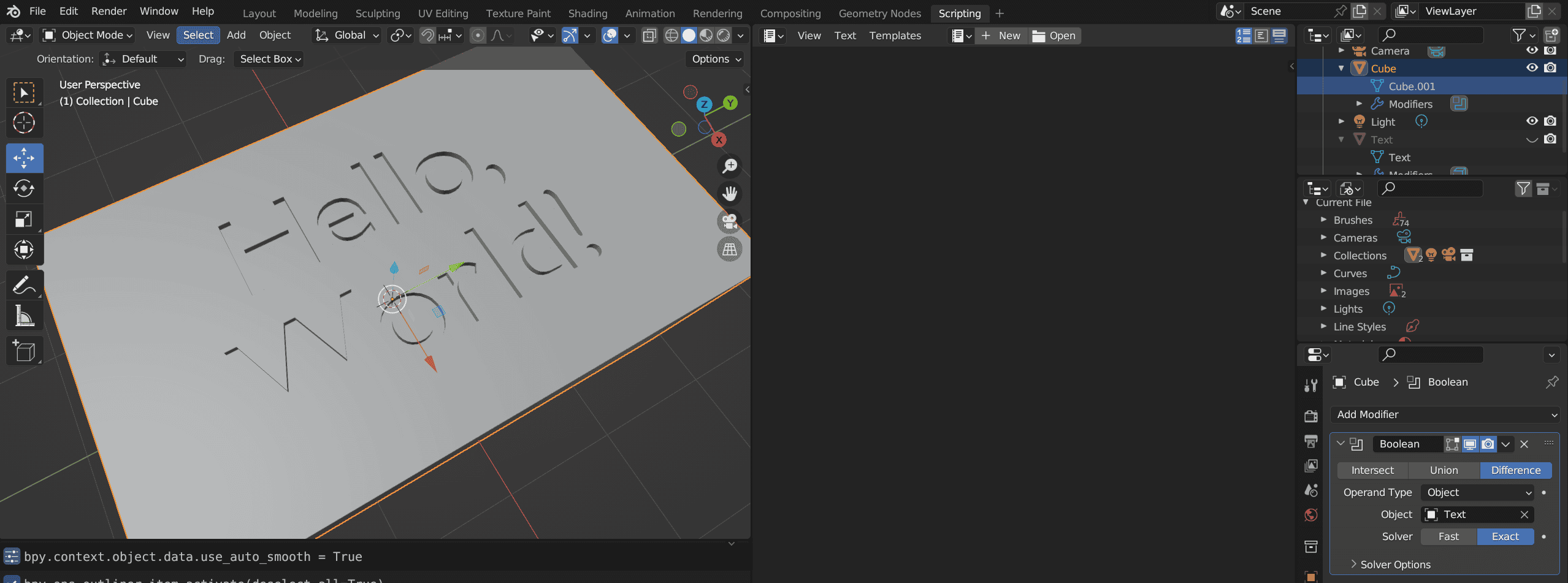Activate the Transform tool
The height and width of the screenshot is (583, 1568).
24,250
